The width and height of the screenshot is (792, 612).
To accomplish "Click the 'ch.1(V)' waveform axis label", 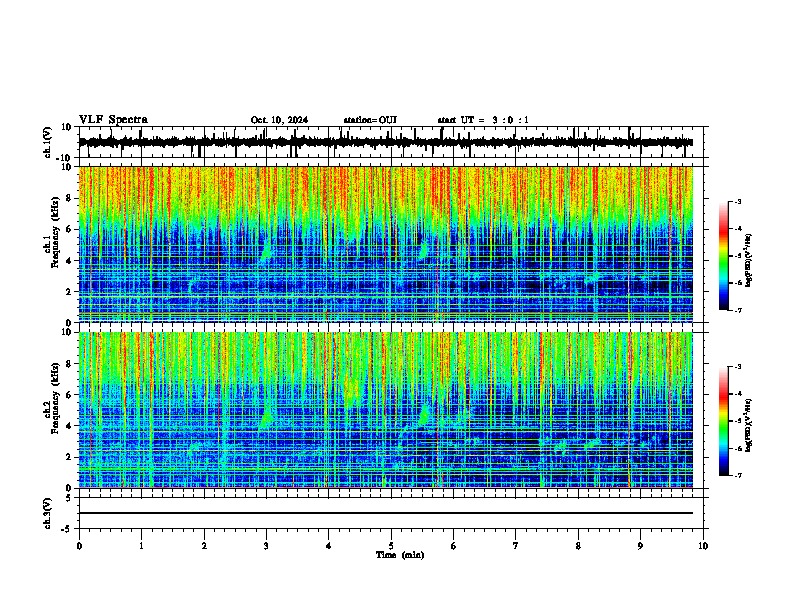I will tap(48, 142).
